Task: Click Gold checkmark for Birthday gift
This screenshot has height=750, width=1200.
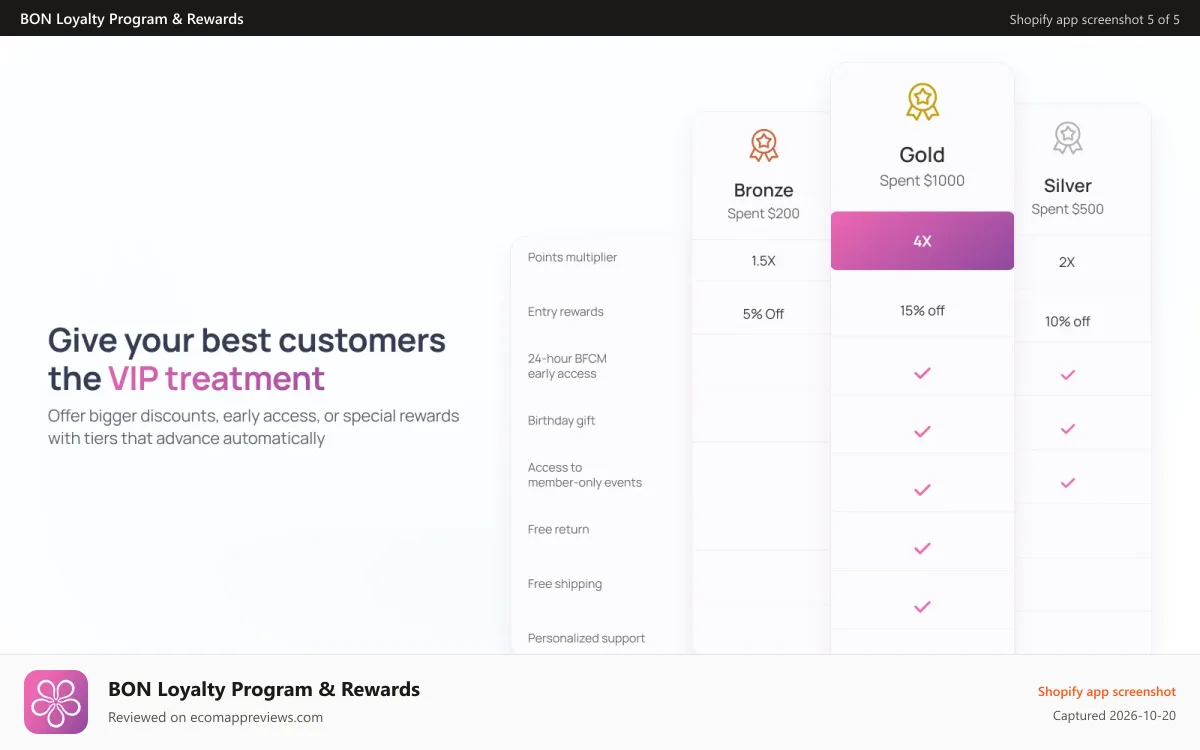Action: coord(922,431)
